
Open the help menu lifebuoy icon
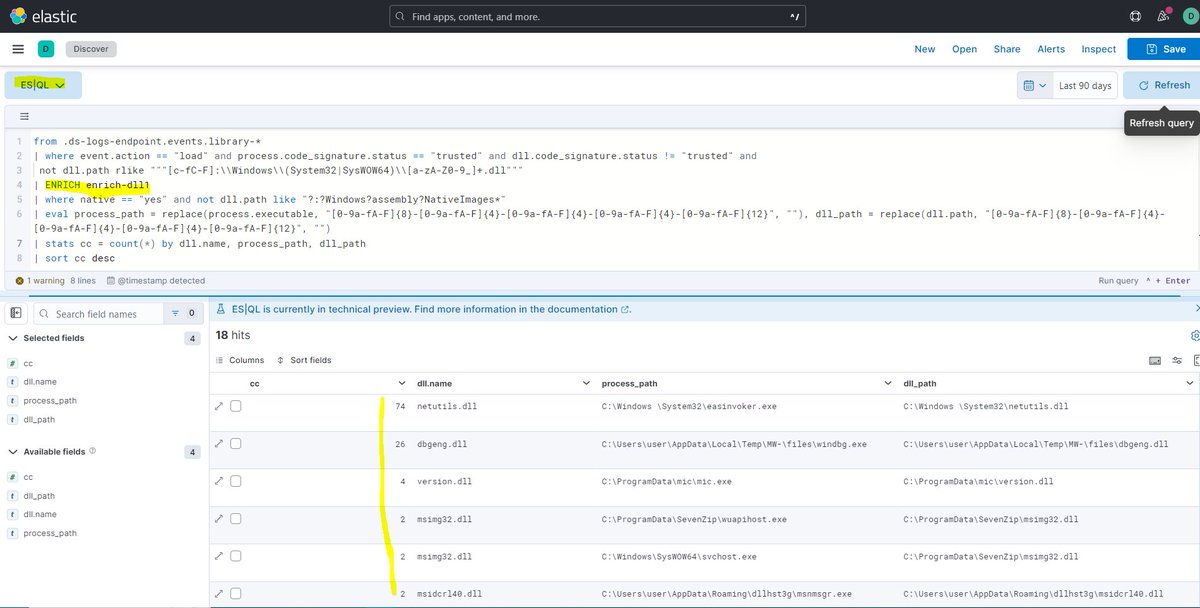tap(1135, 16)
